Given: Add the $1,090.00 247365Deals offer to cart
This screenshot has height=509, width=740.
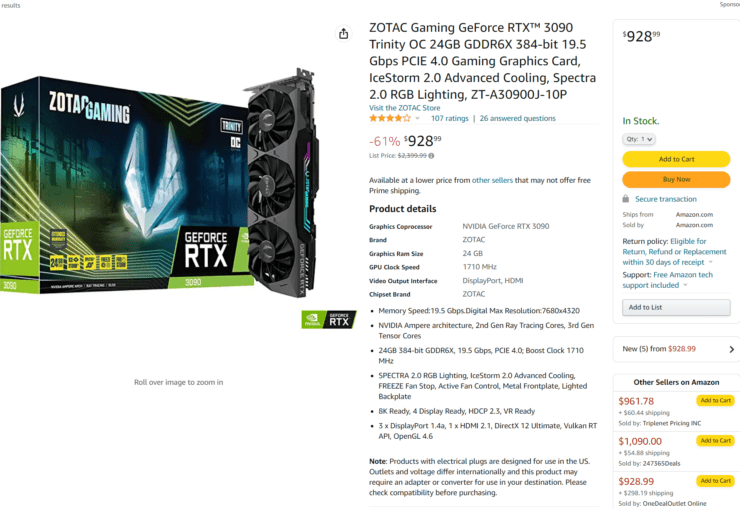Looking at the screenshot, I should pos(715,441).
